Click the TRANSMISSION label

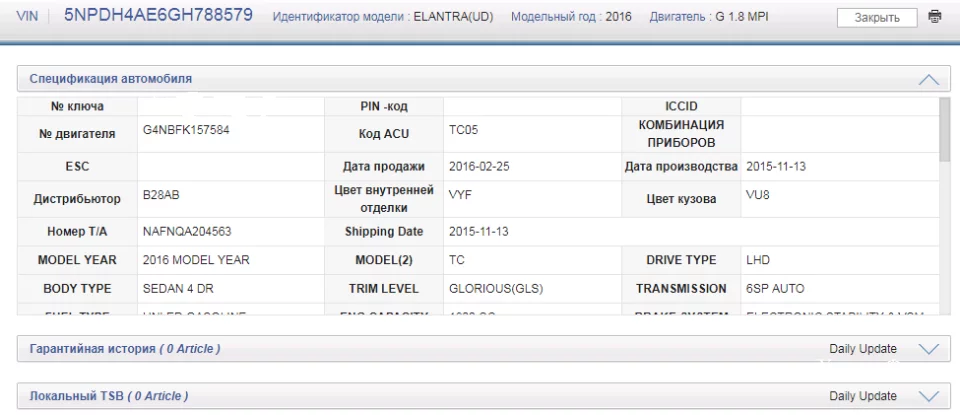[681, 288]
